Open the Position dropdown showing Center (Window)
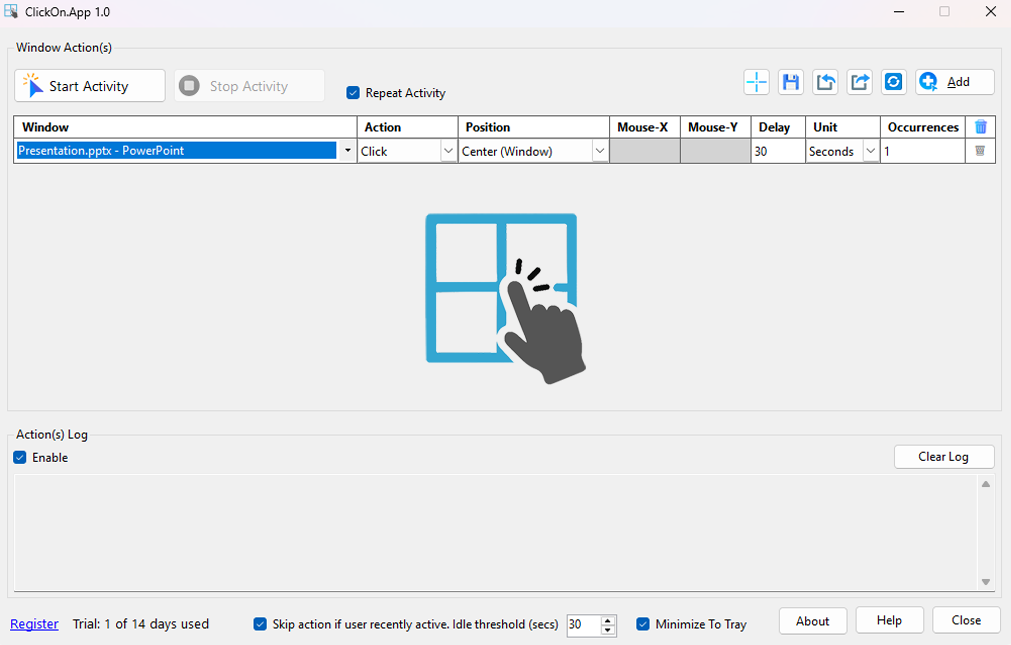The image size is (1011, 645). (600, 151)
